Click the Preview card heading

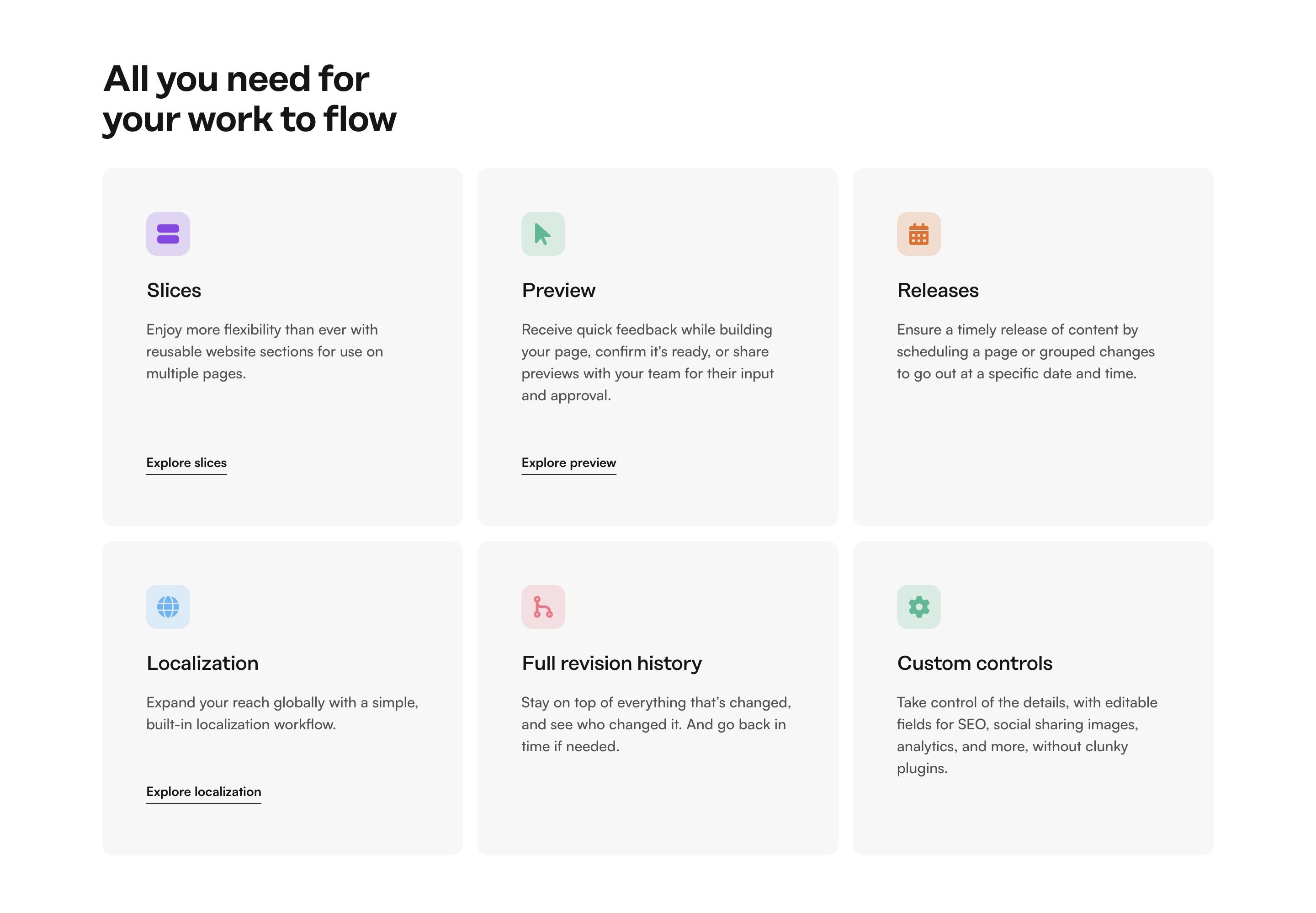(x=558, y=291)
